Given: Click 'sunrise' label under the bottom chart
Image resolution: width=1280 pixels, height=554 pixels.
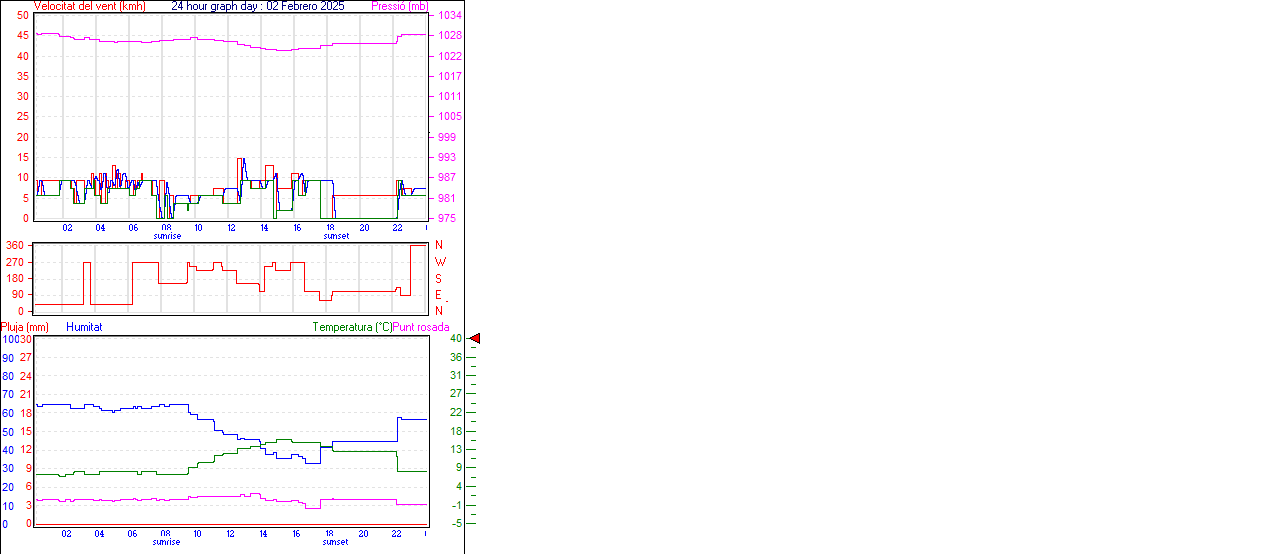Looking at the screenshot, I should click(x=167, y=542).
